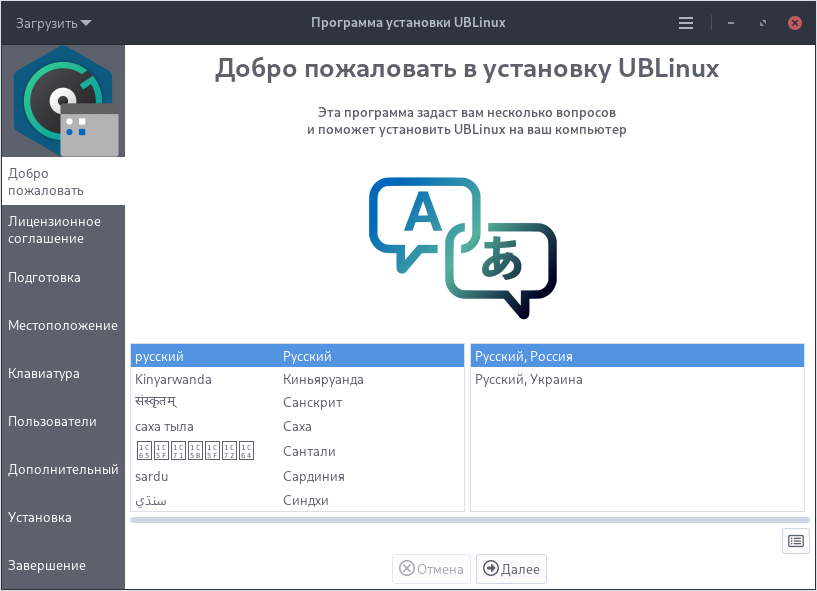This screenshot has width=817, height=591.
Task: Close the UBLinux installer window
Action: click(795, 23)
